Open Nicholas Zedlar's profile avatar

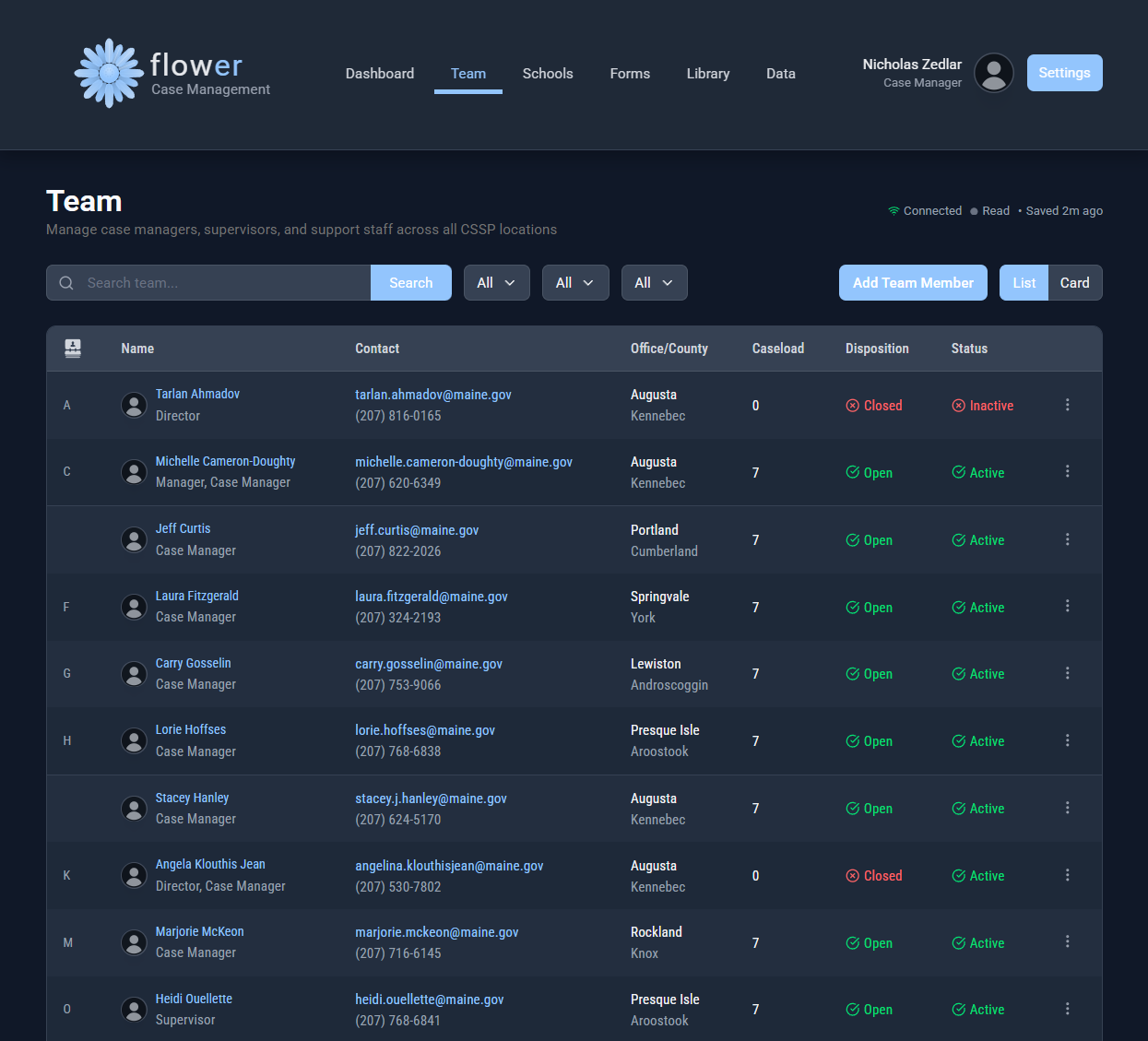(993, 73)
